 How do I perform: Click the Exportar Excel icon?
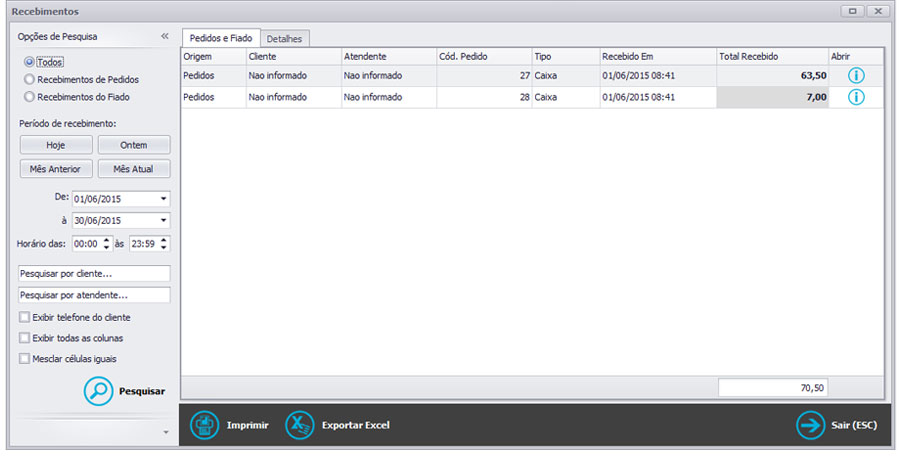tap(300, 425)
